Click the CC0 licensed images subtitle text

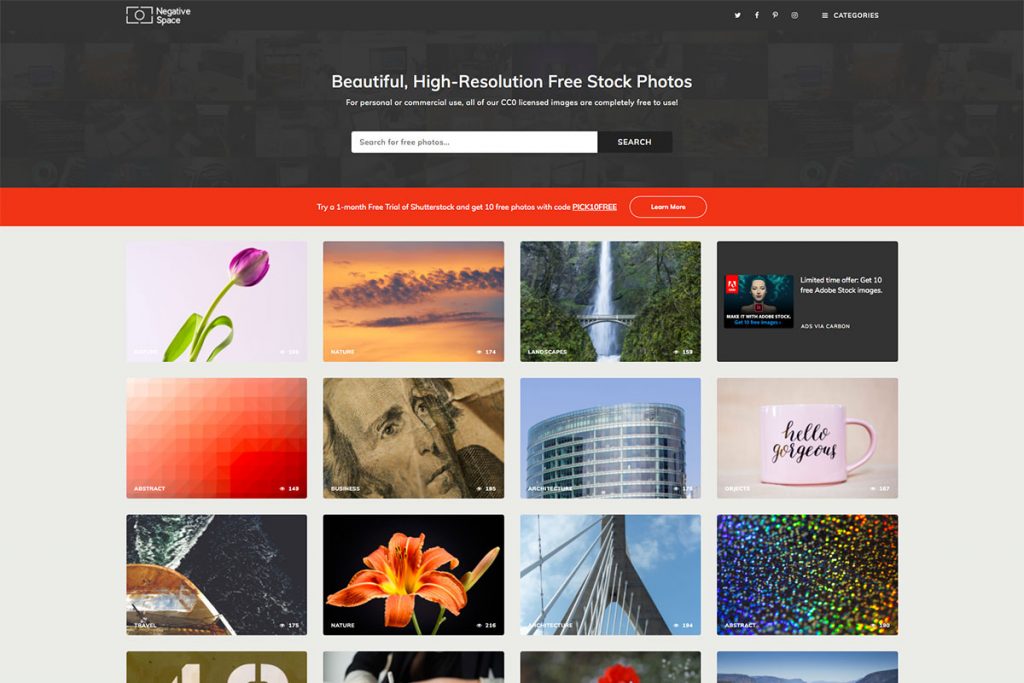(511, 103)
